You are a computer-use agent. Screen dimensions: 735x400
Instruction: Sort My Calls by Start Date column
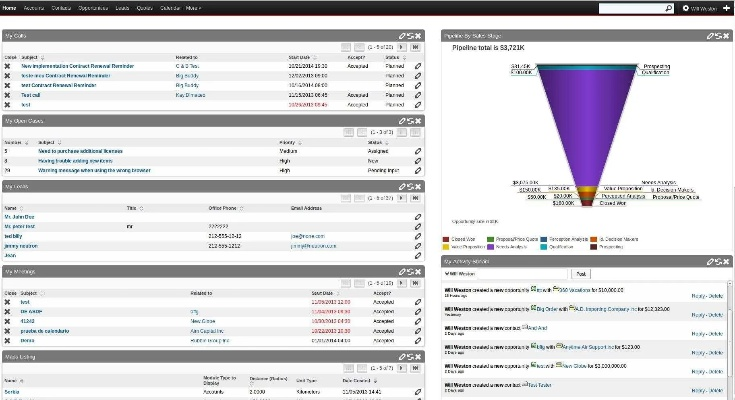coord(299,58)
